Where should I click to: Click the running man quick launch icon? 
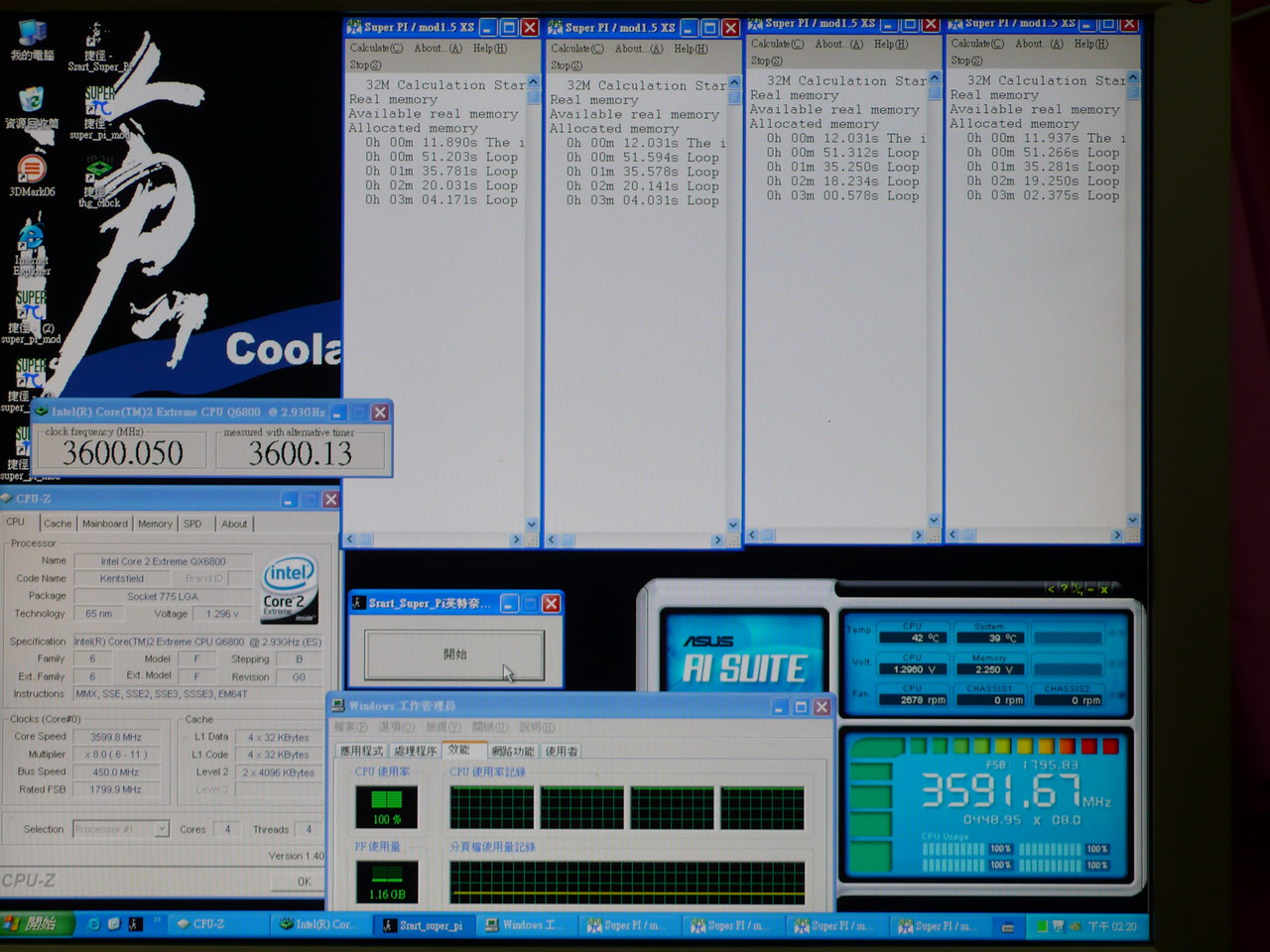pyautogui.click(x=134, y=924)
